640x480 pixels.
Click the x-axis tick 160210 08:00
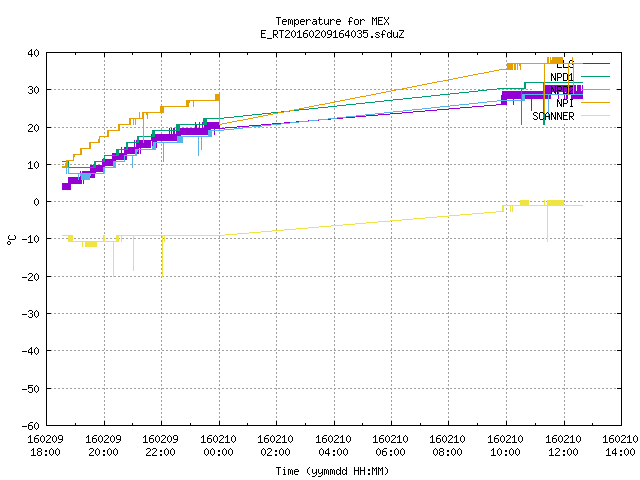tap(448, 446)
